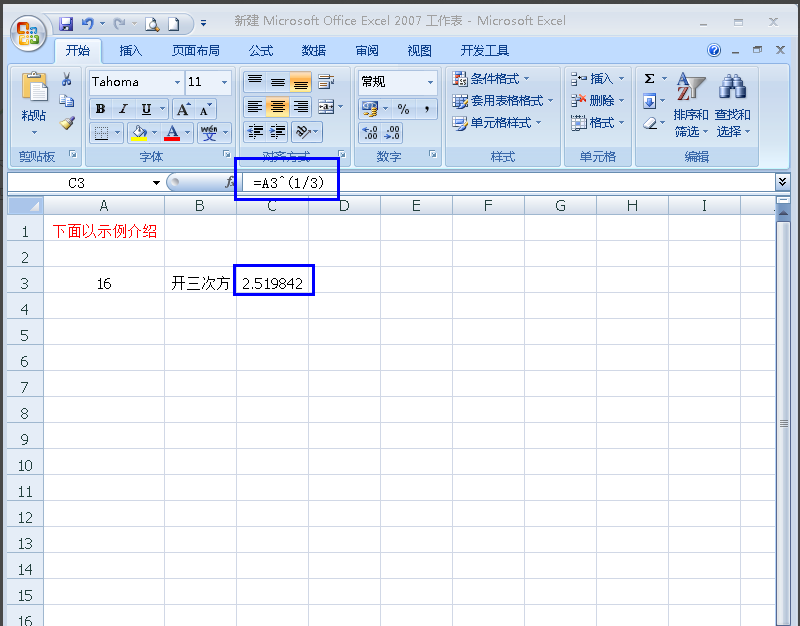
Task: Click the formula bar input field
Action: pyautogui.click(x=507, y=182)
